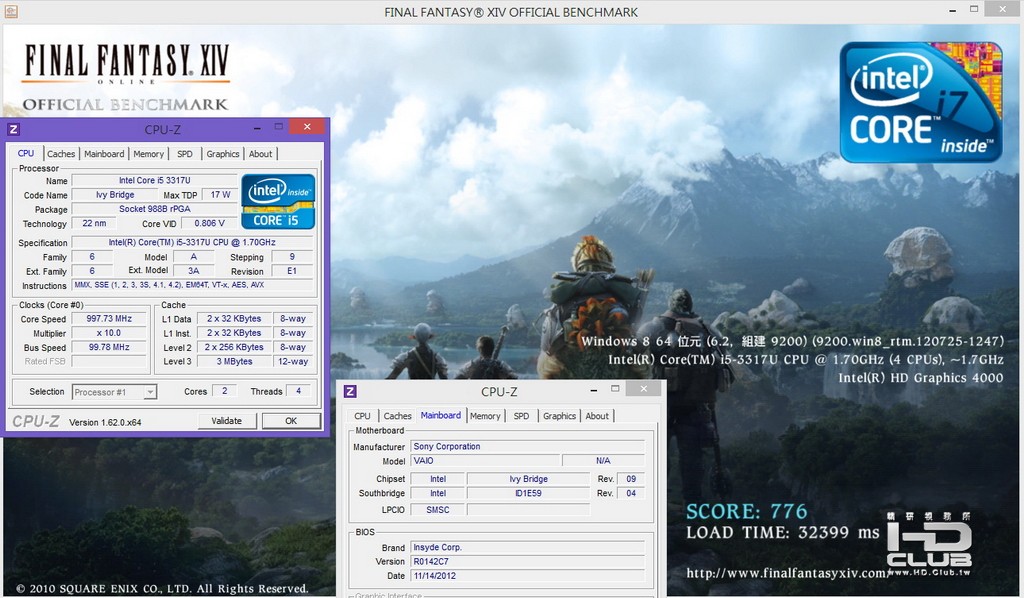Viewport: 1024px width, 598px height.
Task: Open Graphics tab in the Mainboard CPU-Z window
Action: point(559,416)
